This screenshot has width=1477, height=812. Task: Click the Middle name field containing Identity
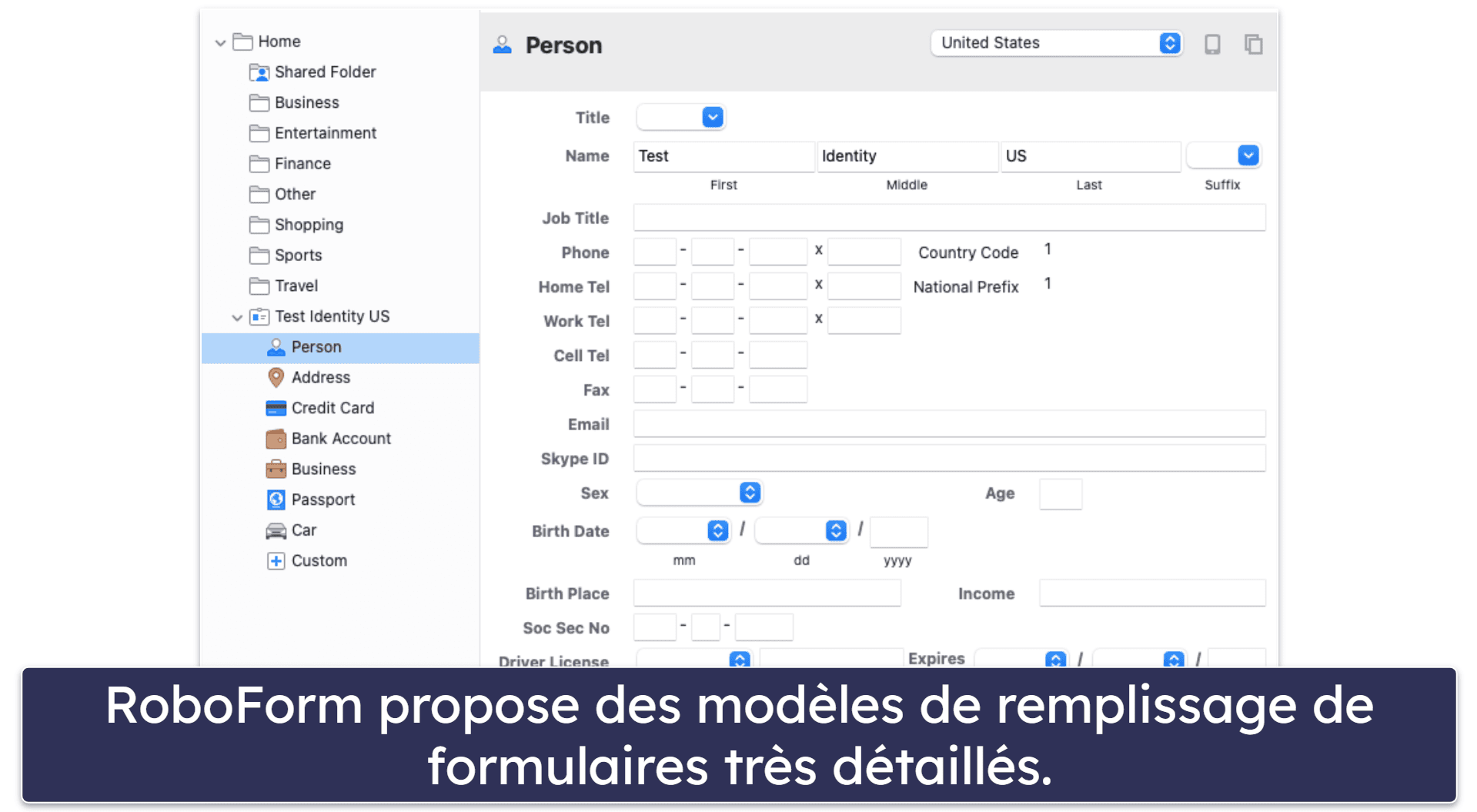pos(907,156)
